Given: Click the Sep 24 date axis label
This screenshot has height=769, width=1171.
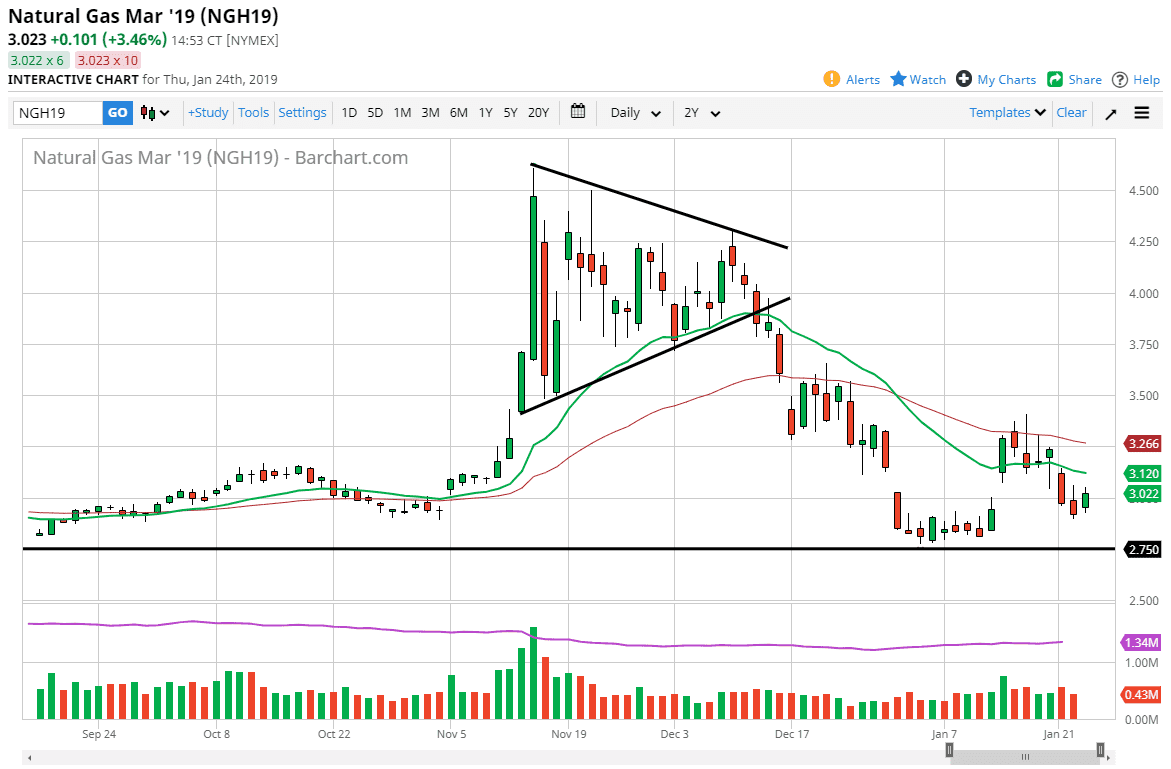Looking at the screenshot, I should click(99, 734).
